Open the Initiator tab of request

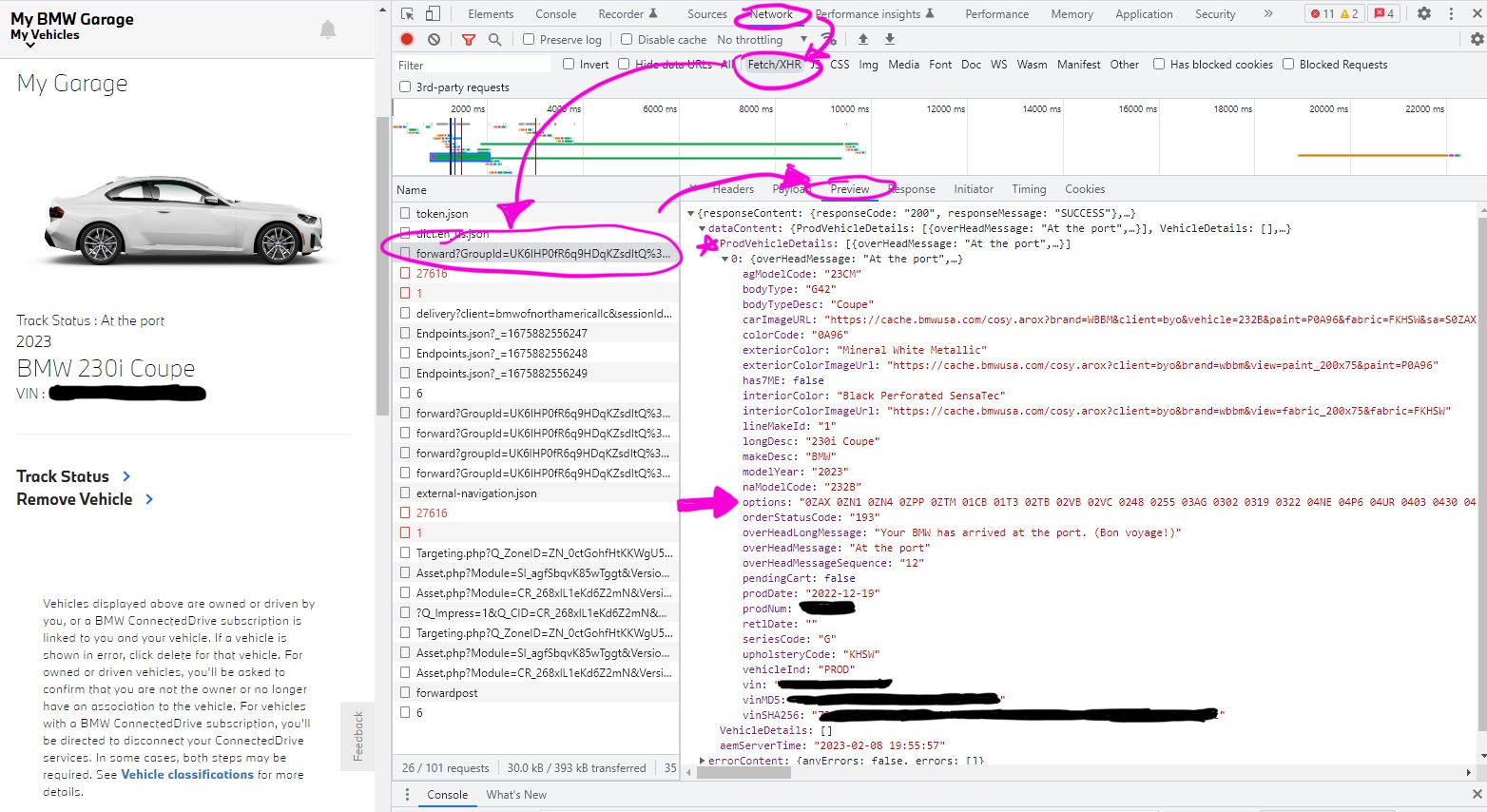[x=974, y=189]
